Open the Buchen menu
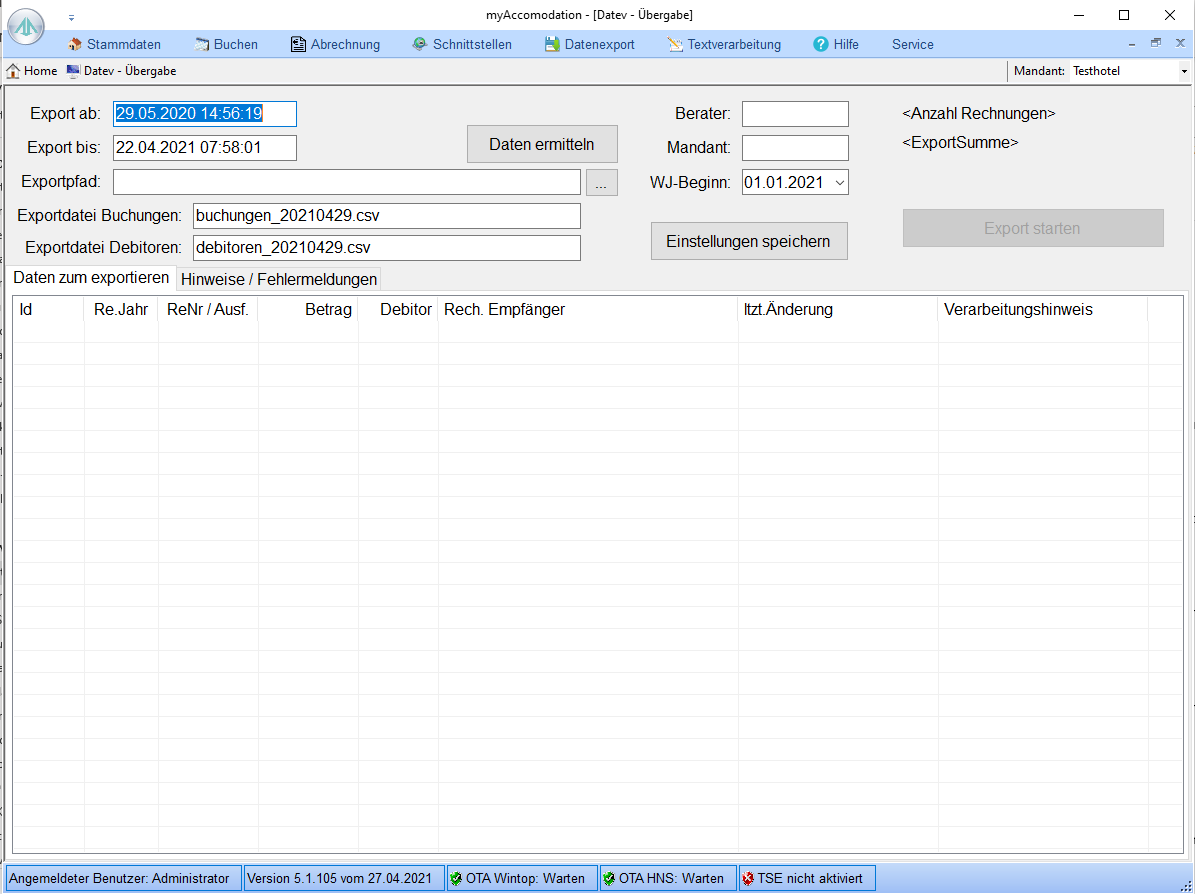The image size is (1195, 894). point(226,44)
